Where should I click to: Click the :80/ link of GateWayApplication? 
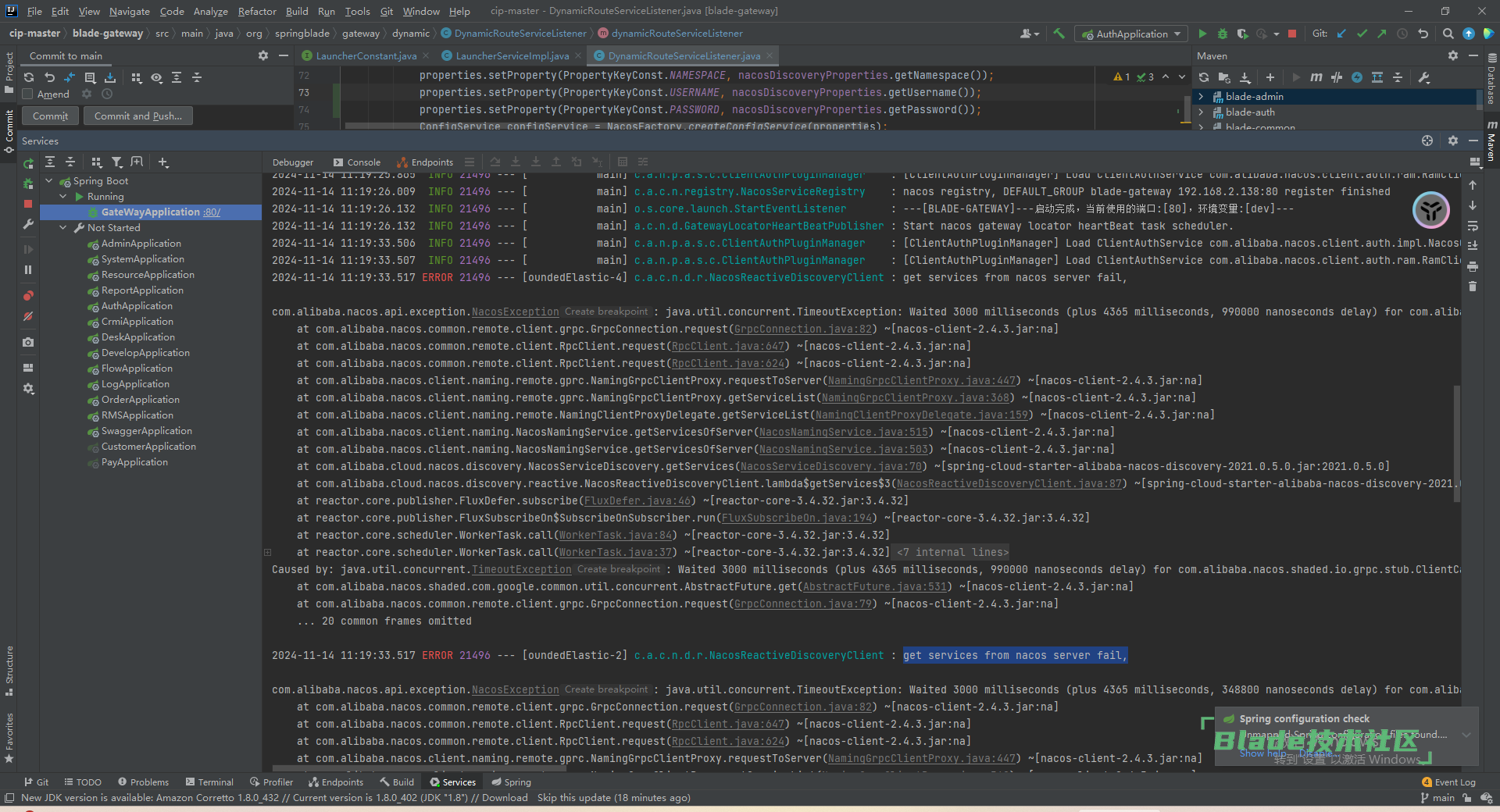[x=212, y=212]
